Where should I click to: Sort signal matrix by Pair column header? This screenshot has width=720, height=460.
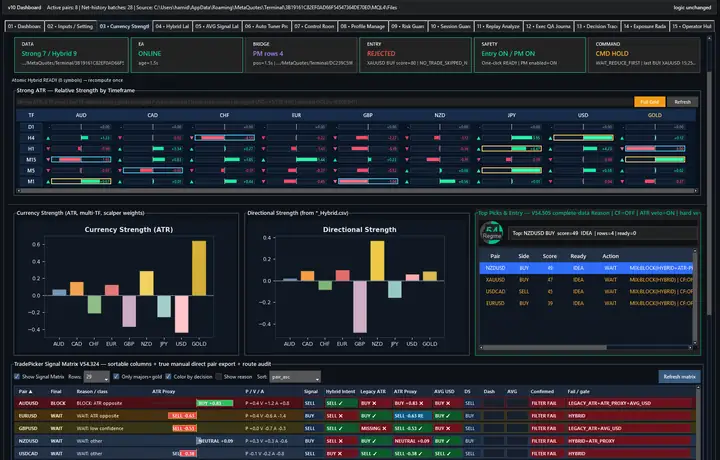click(x=25, y=392)
